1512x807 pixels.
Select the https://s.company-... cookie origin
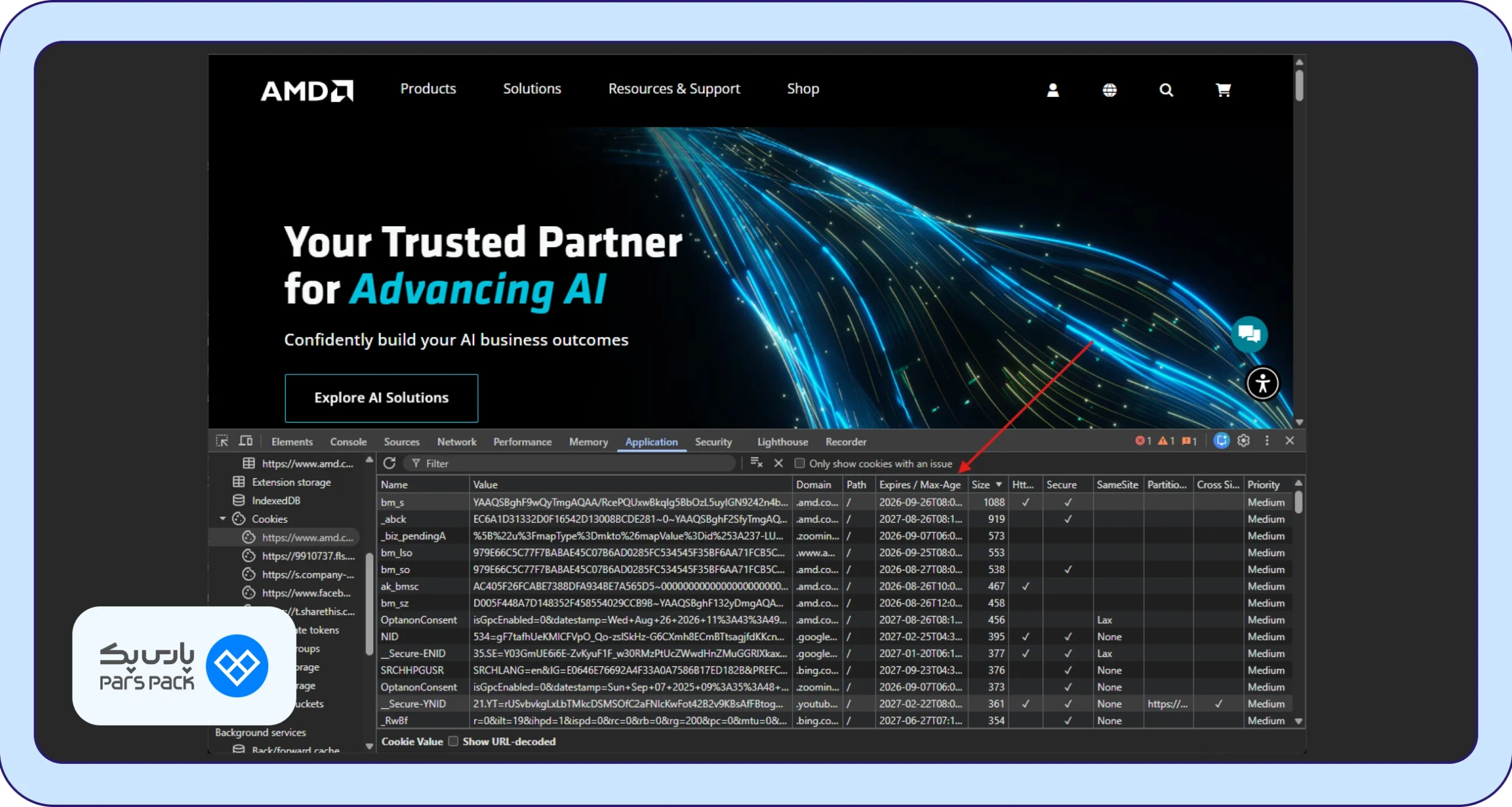pos(308,574)
